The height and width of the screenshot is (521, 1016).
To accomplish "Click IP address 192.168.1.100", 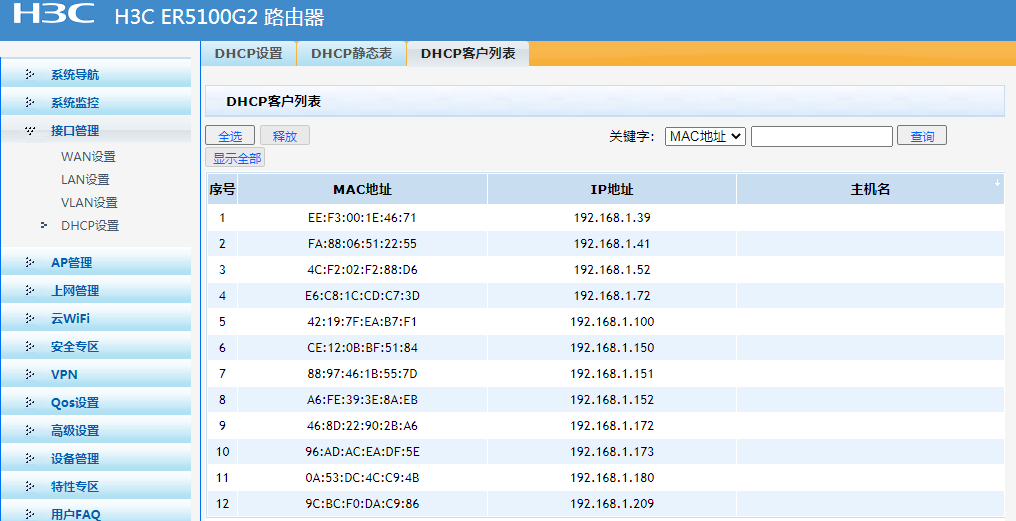I will (x=612, y=321).
